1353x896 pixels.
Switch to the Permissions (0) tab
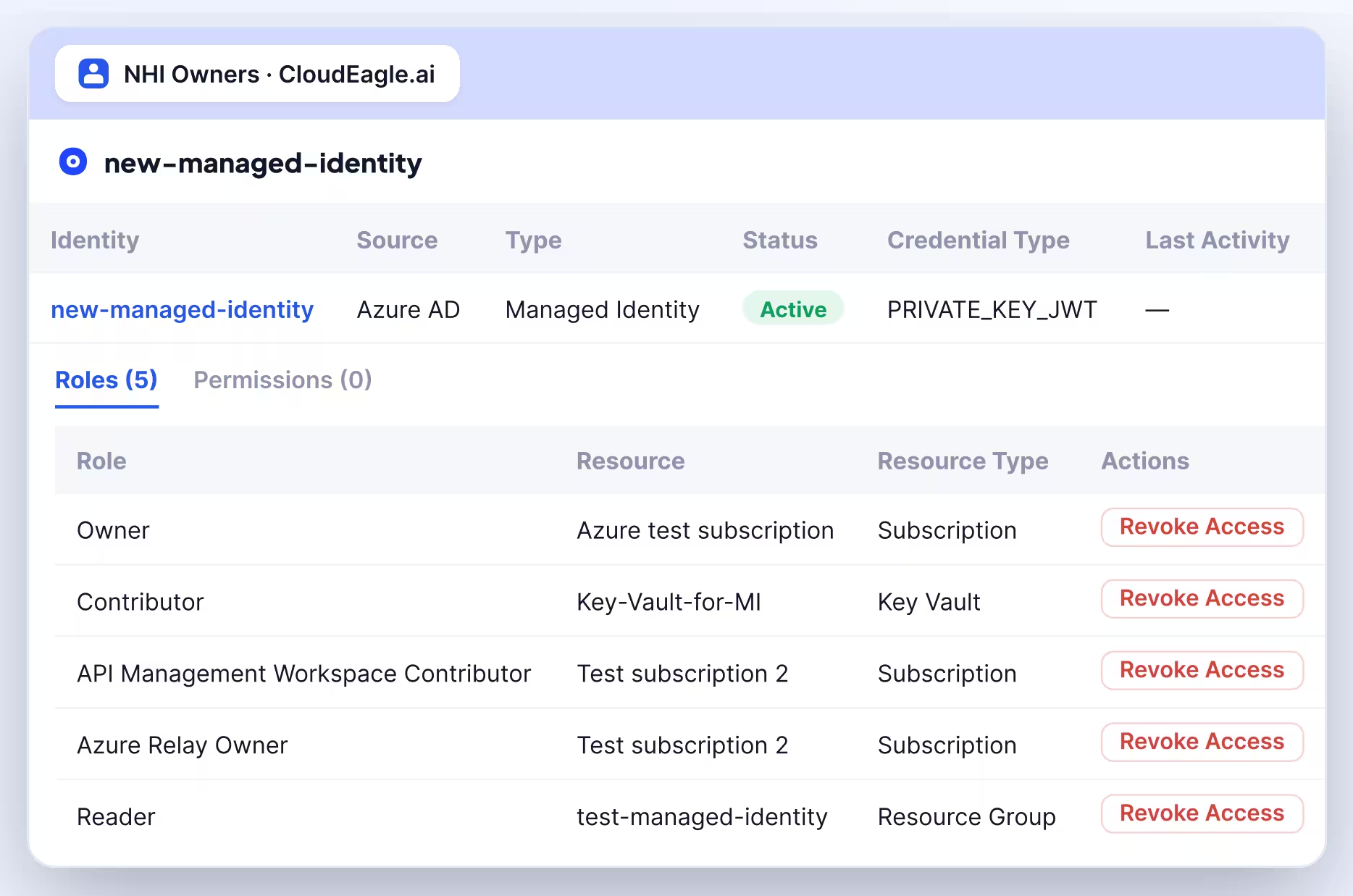click(282, 380)
